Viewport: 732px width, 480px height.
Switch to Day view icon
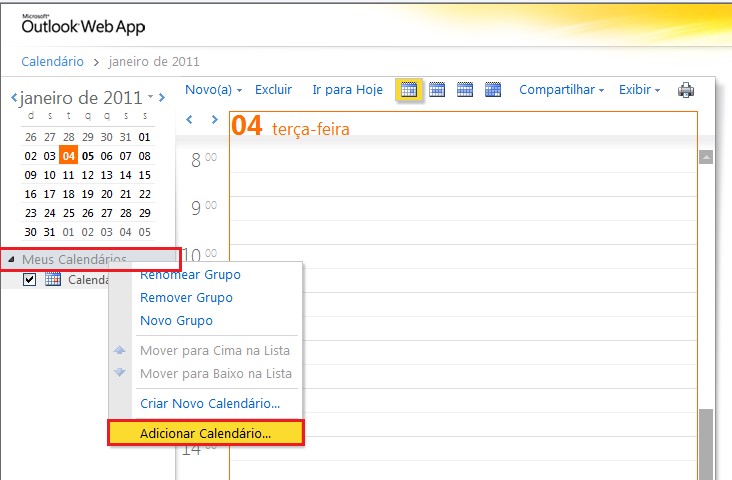tap(408, 90)
